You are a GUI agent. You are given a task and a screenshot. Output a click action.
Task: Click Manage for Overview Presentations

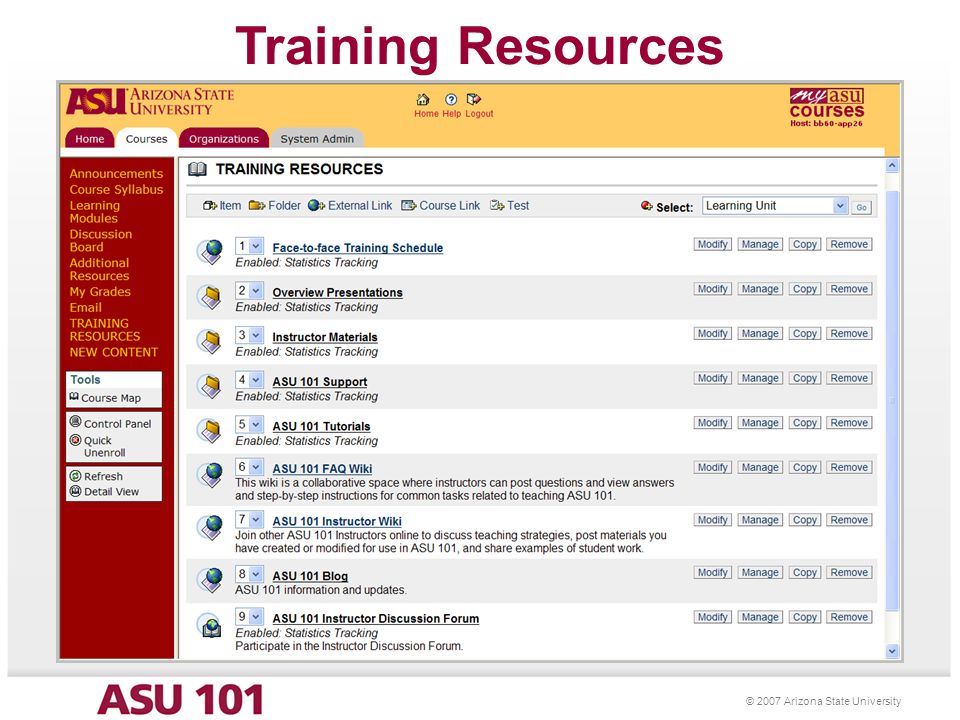coord(760,289)
